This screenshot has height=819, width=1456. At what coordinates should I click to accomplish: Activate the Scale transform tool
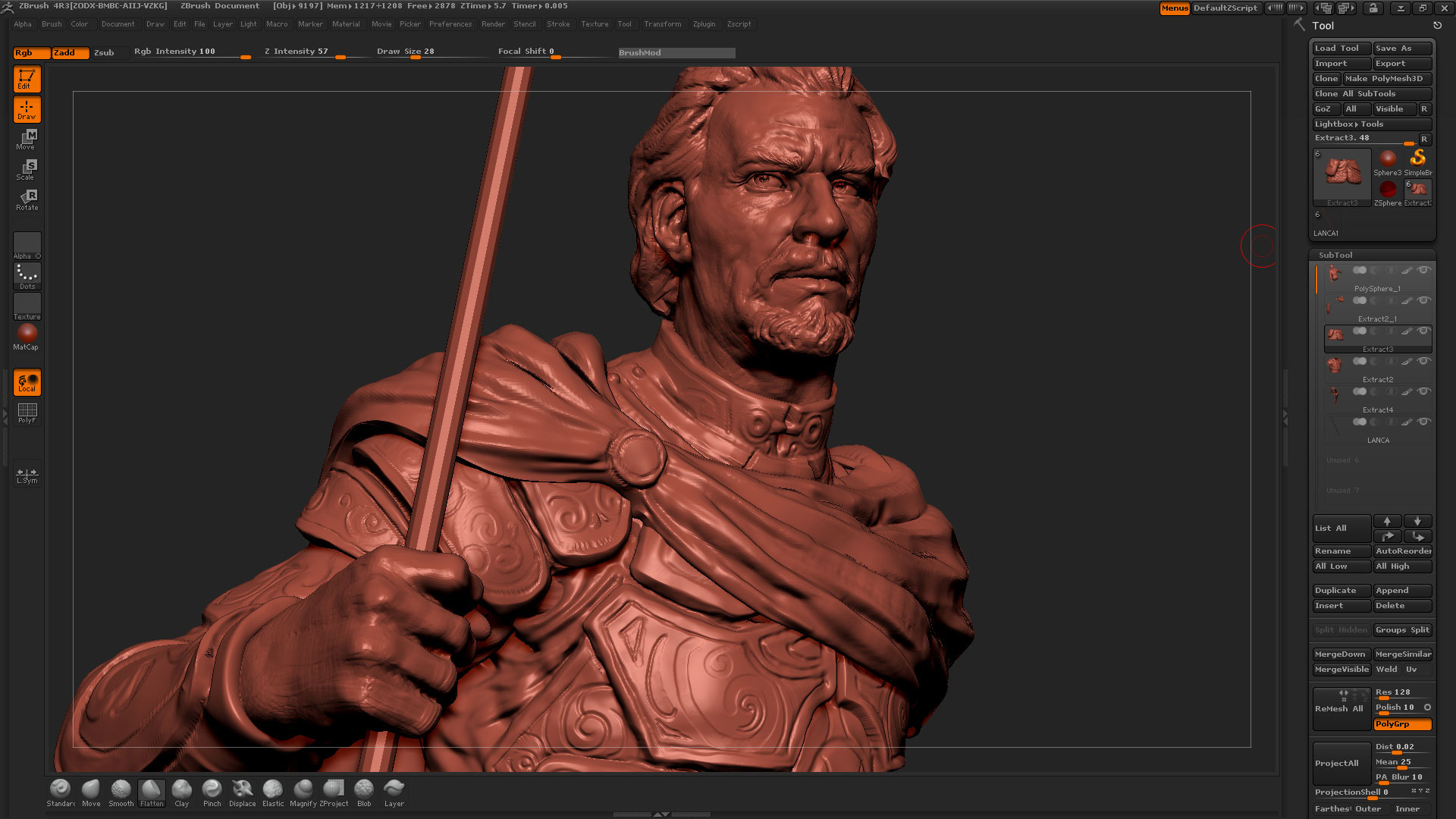coord(27,169)
